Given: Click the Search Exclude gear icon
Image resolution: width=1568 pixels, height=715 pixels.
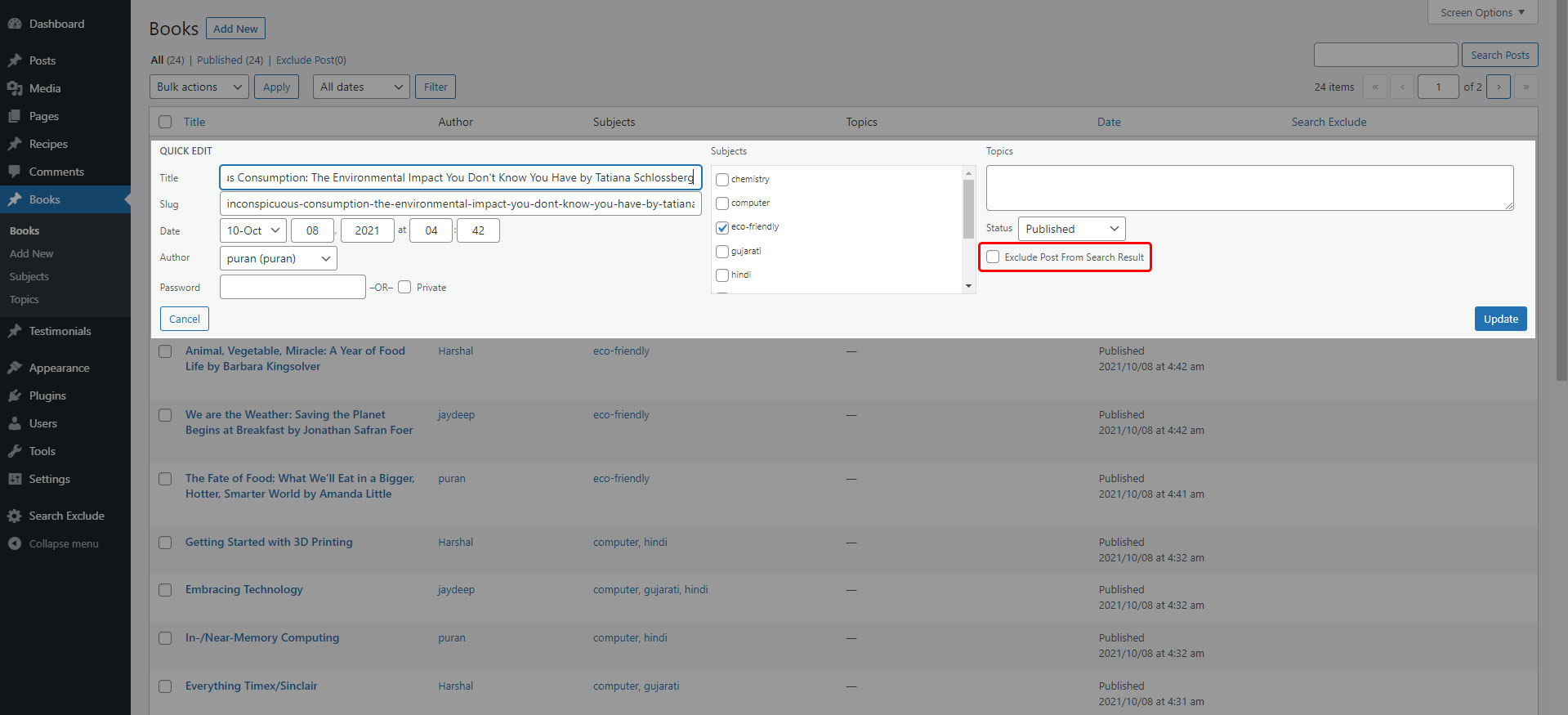Looking at the screenshot, I should (15, 516).
